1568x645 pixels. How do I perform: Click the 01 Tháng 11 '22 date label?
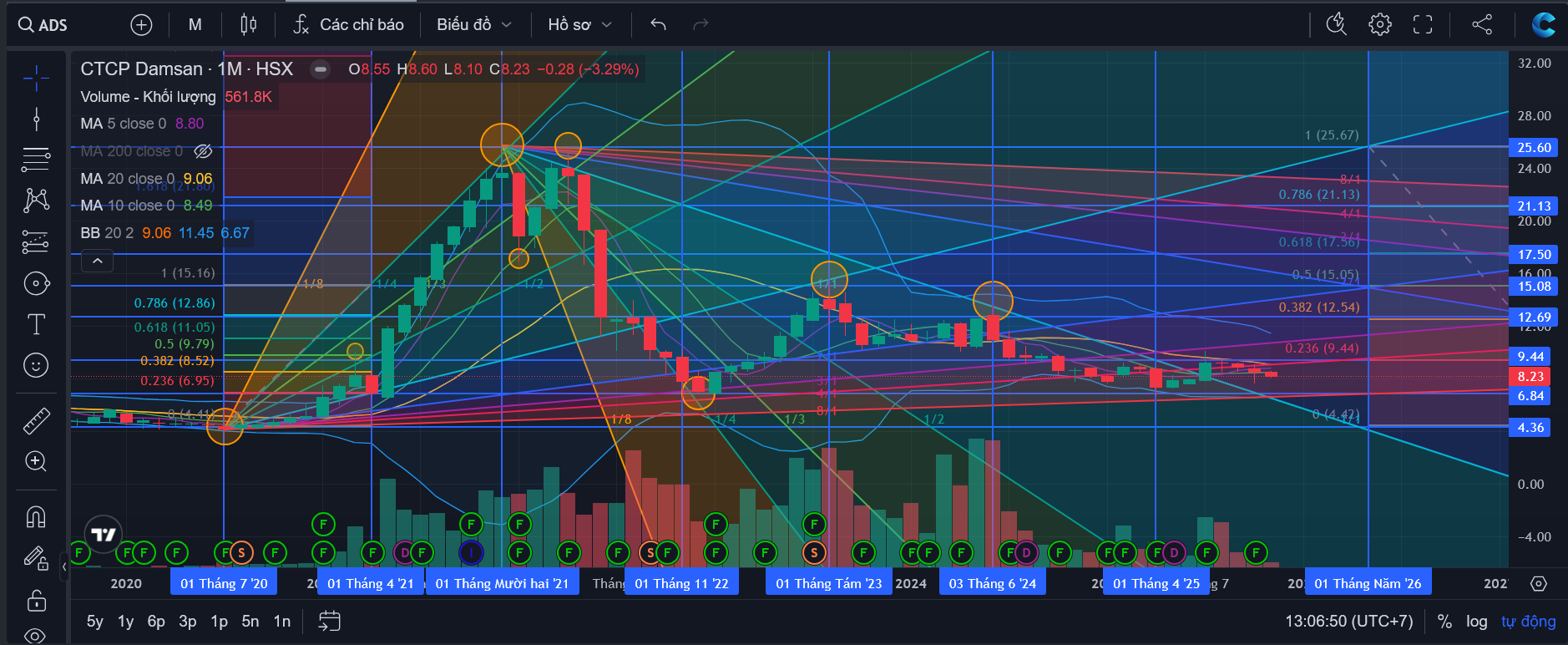click(681, 583)
